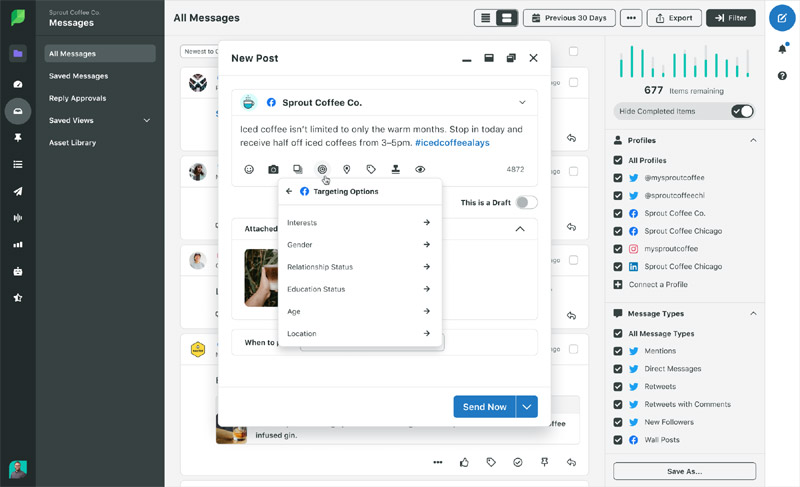The image size is (800, 487).
Task: Open the Gender targeting option
Action: tap(359, 245)
